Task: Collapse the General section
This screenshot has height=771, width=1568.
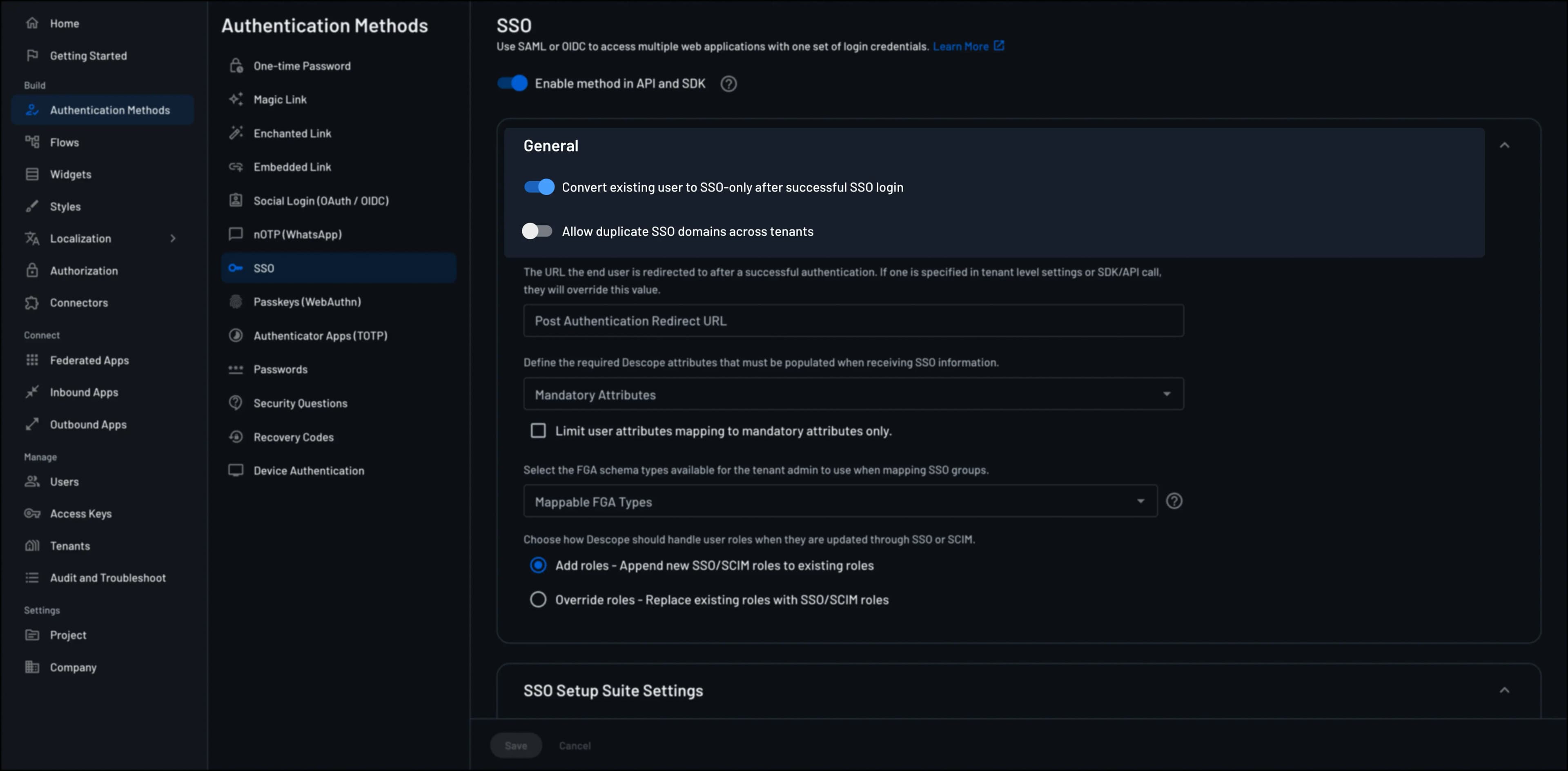Action: [x=1505, y=145]
